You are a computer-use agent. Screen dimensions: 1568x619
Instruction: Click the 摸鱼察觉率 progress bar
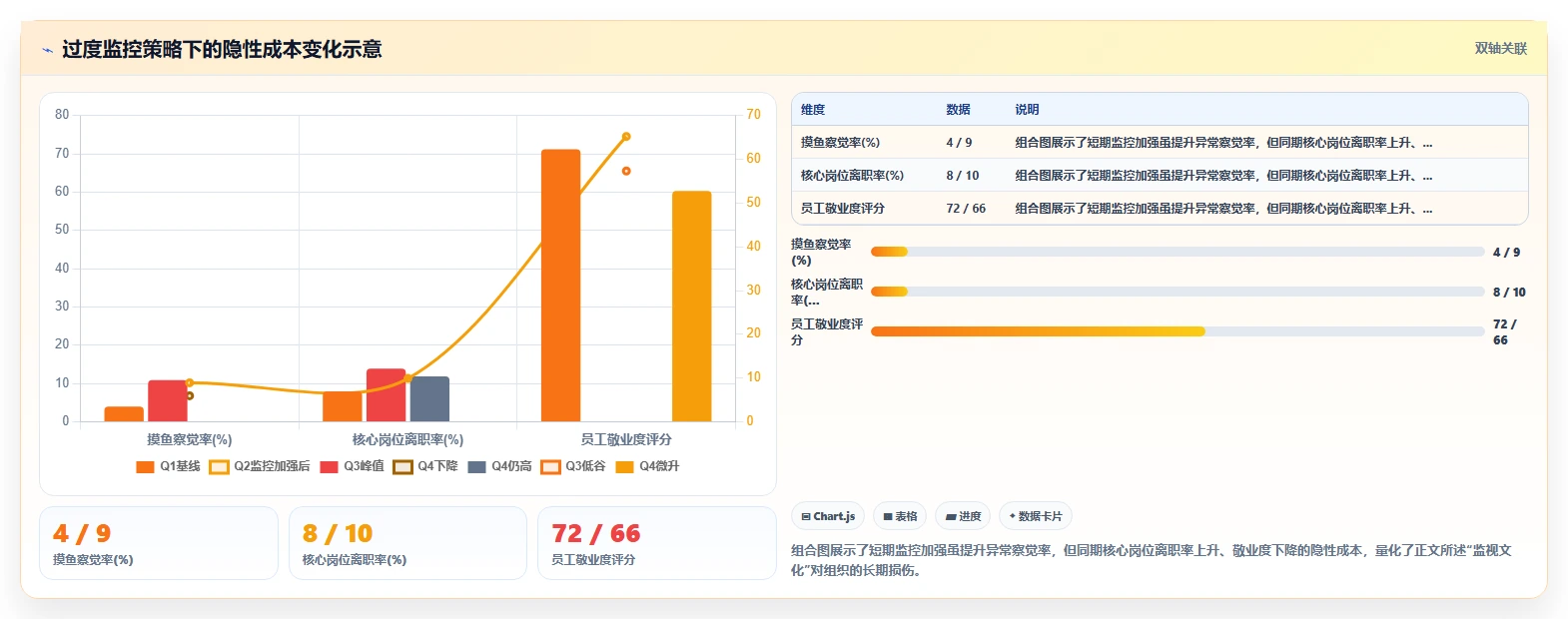[1177, 252]
